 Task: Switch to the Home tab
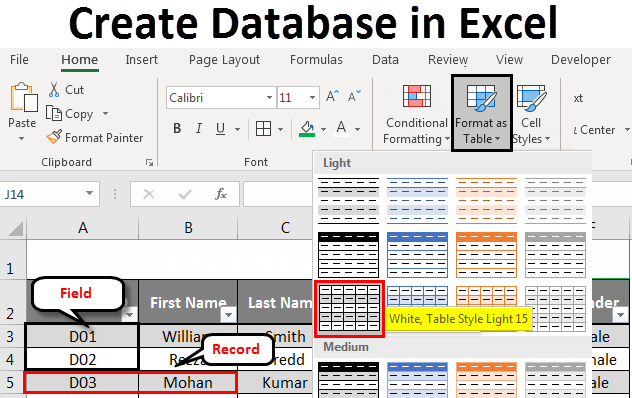tap(79, 60)
